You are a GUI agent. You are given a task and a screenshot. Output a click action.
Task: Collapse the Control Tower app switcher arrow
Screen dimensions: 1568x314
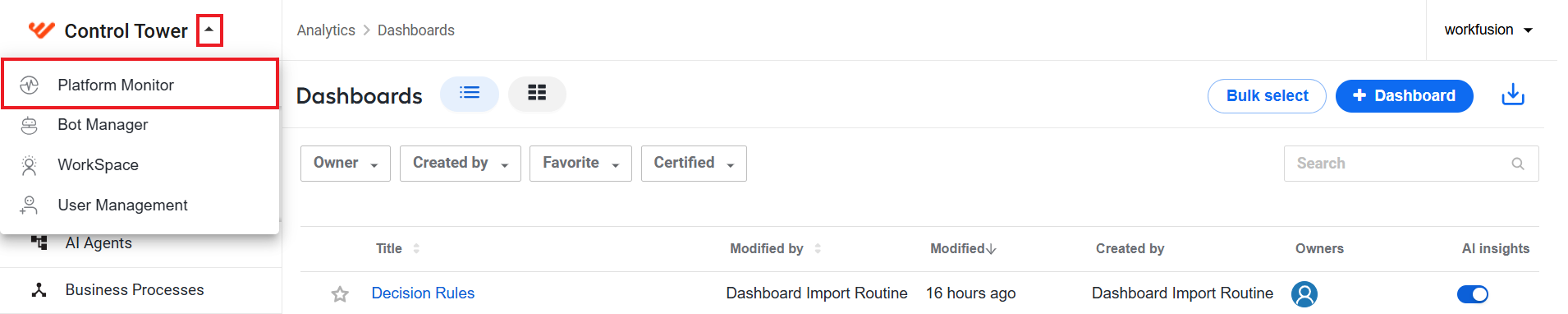[209, 30]
